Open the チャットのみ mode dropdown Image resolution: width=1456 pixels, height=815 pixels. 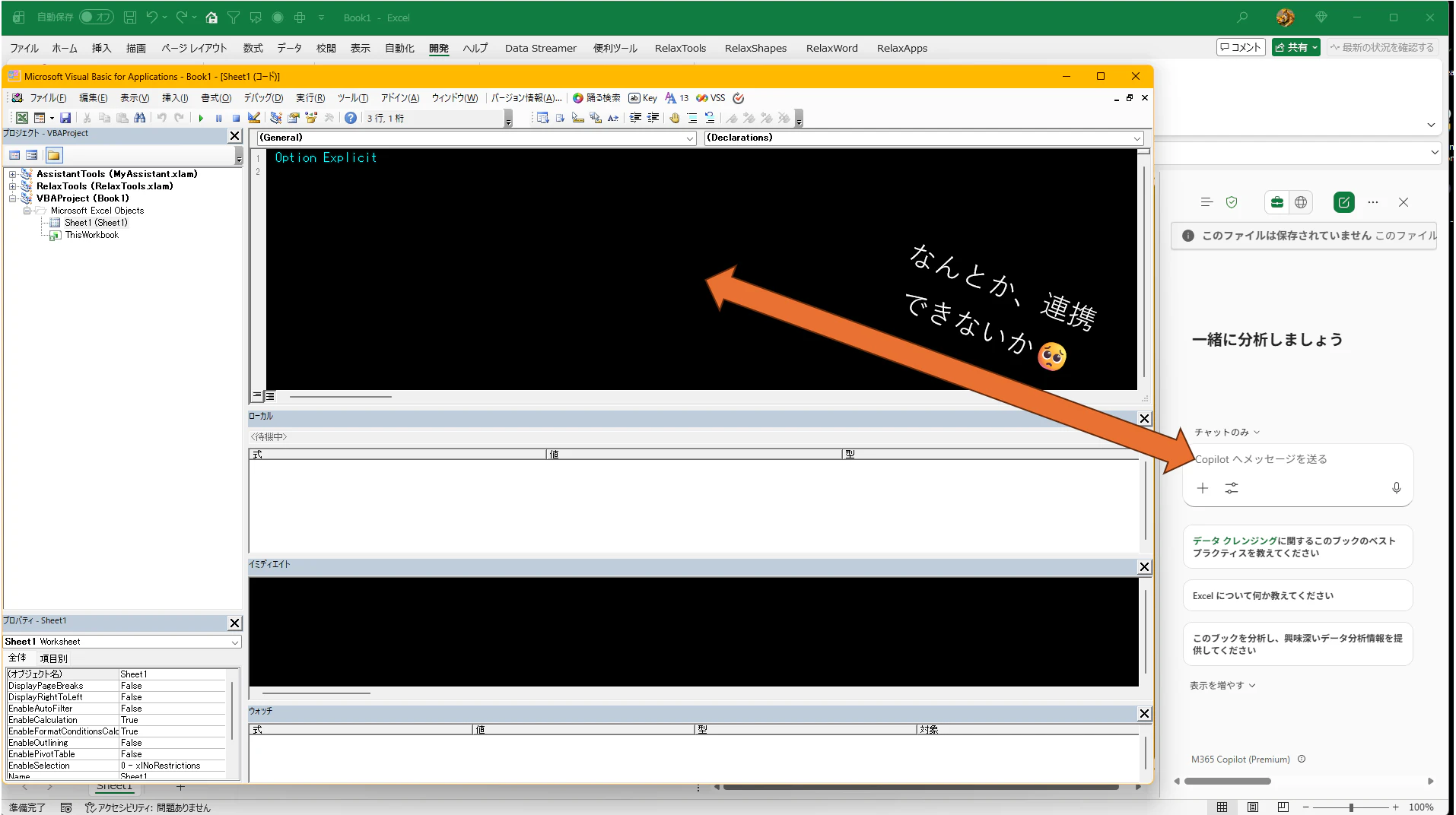(1227, 433)
